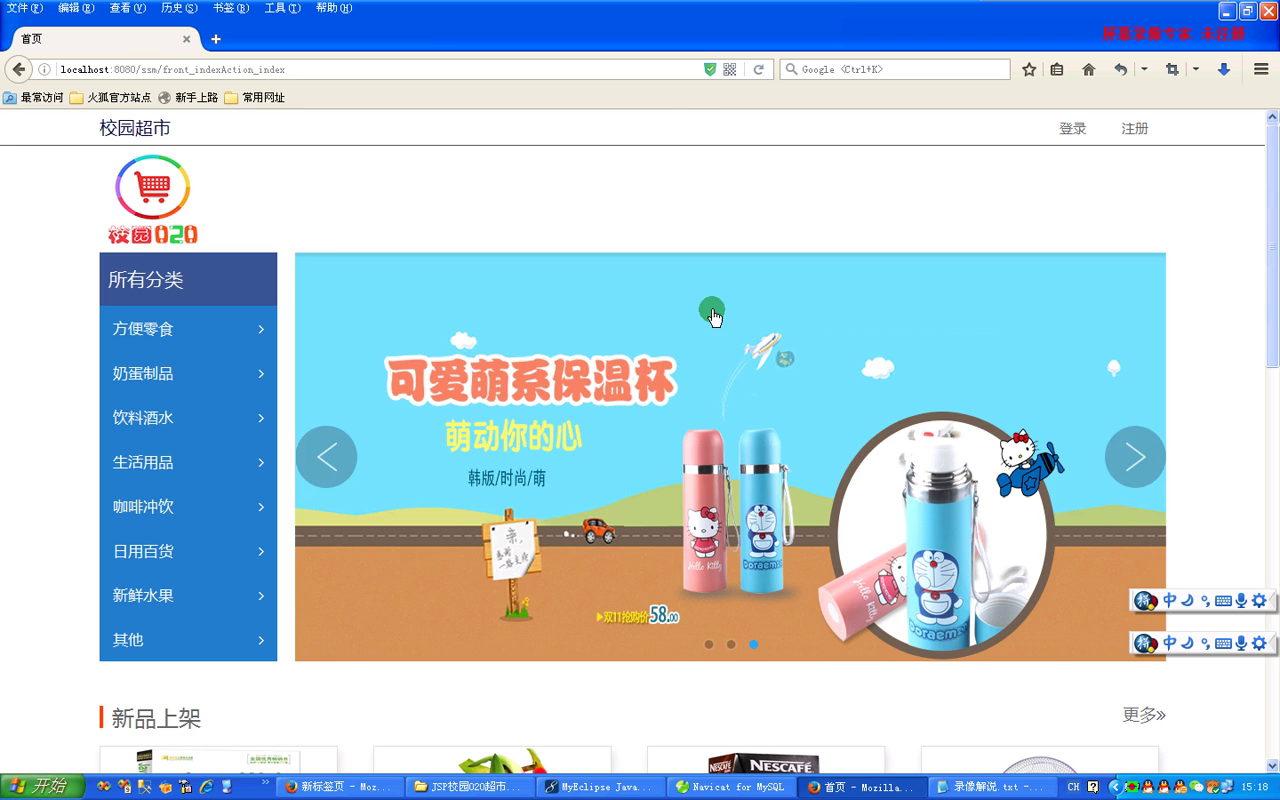Activate the screenshot crop tool icon
The width and height of the screenshot is (1280, 800).
(x=1173, y=70)
